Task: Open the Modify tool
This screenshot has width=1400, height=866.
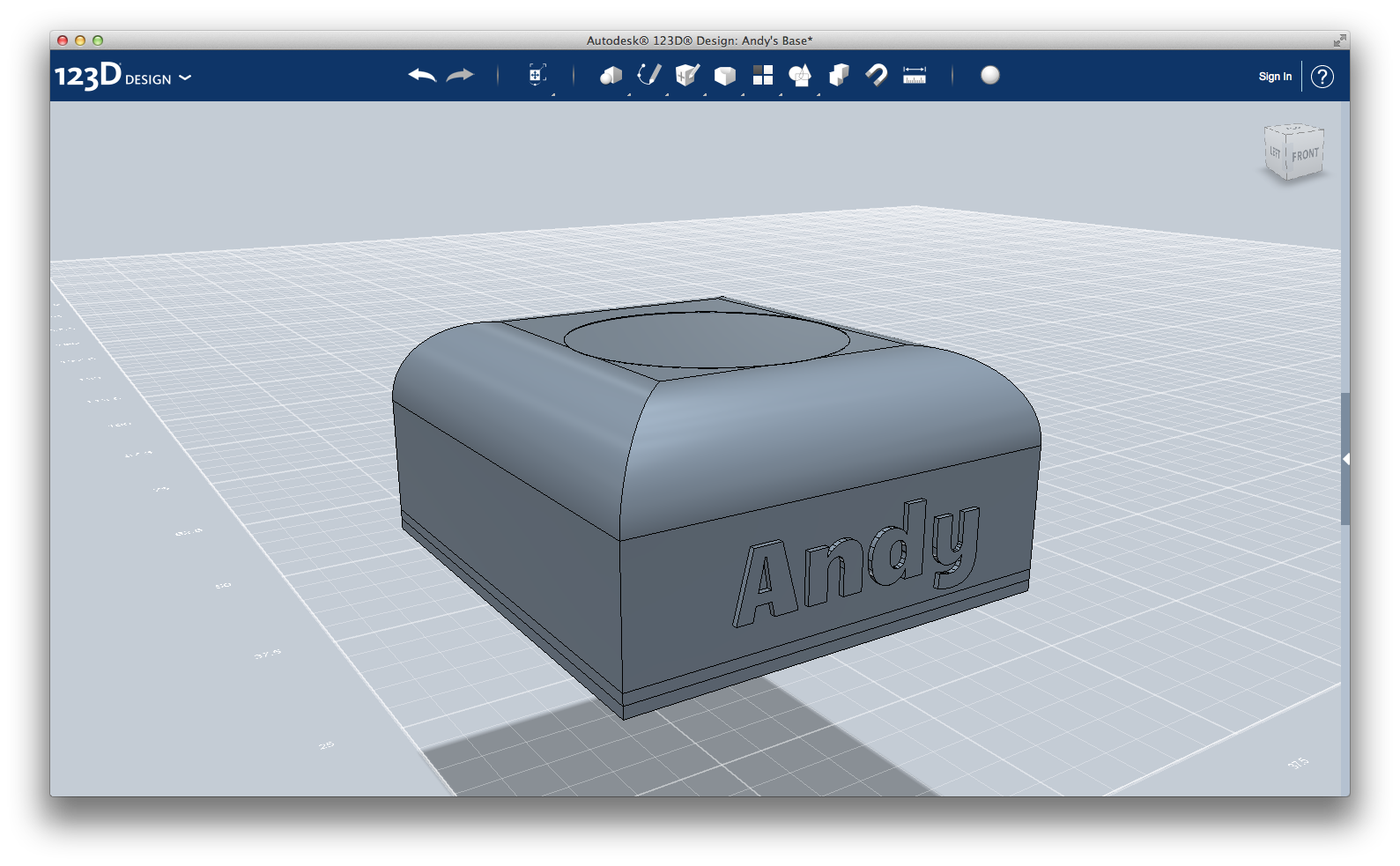Action: [724, 76]
